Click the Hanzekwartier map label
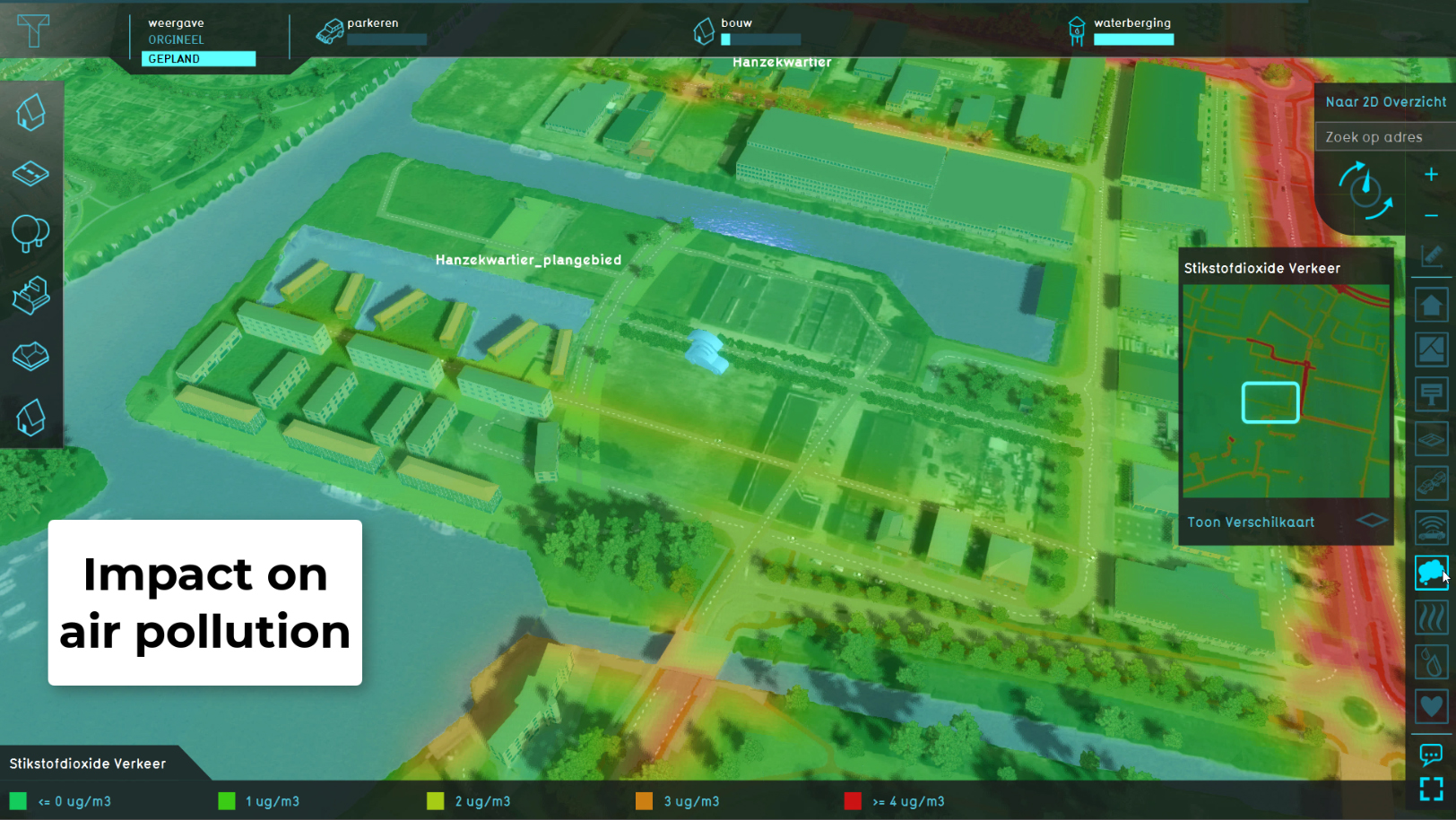 pyautogui.click(x=782, y=62)
